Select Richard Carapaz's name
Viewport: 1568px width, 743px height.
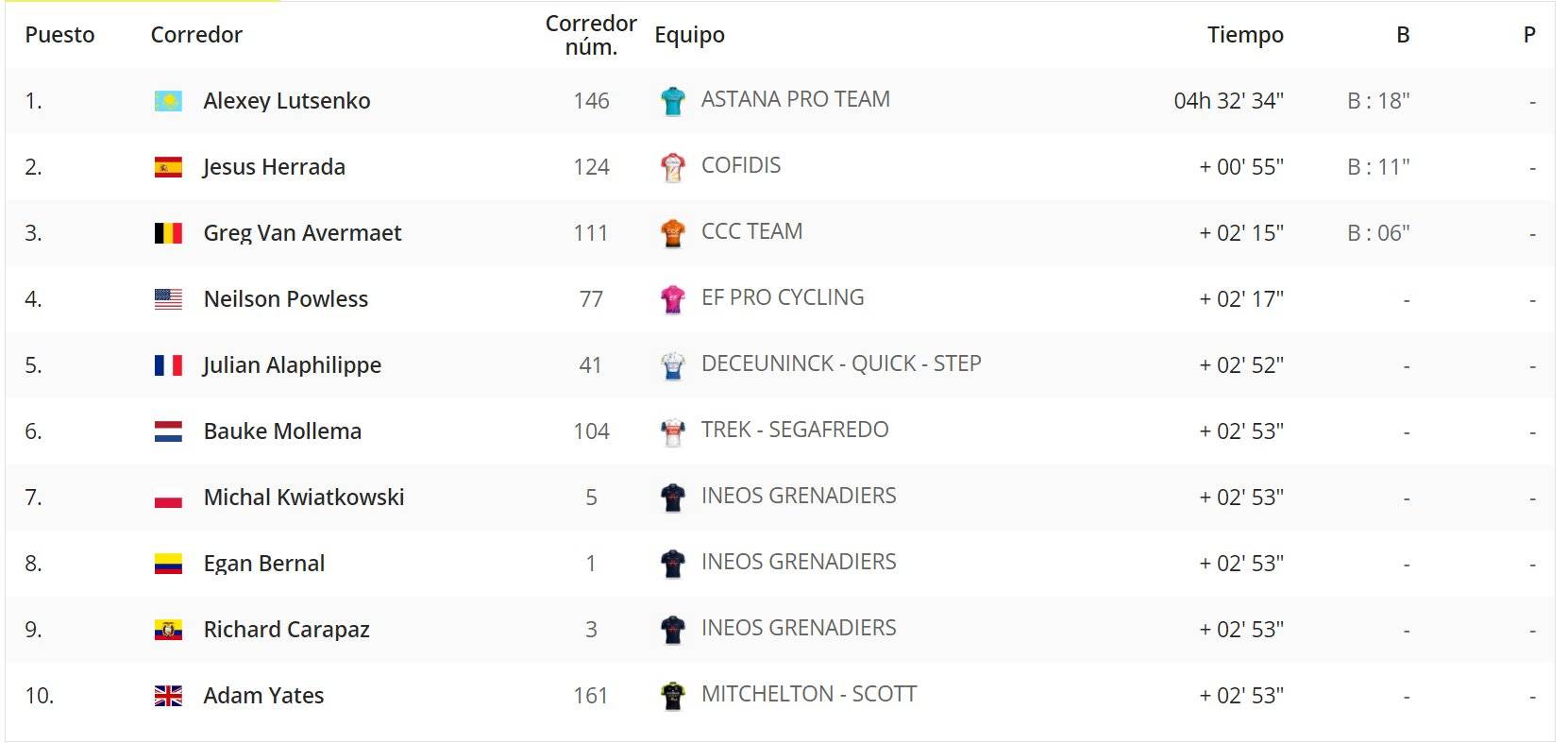pyautogui.click(x=286, y=630)
